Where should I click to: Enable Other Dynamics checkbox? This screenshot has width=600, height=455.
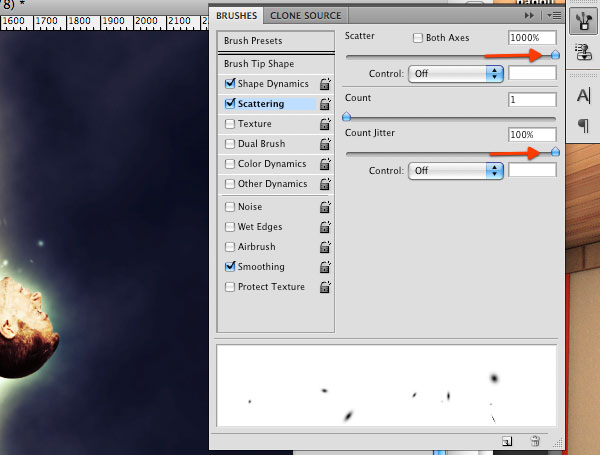coord(230,184)
